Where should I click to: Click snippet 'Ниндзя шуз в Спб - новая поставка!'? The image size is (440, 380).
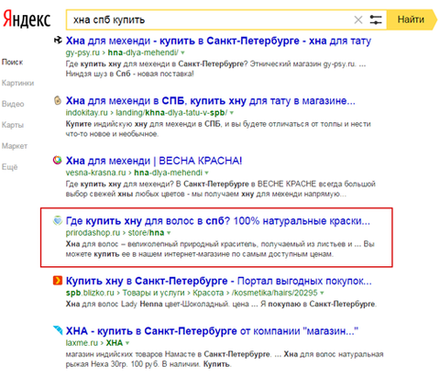(x=130, y=74)
